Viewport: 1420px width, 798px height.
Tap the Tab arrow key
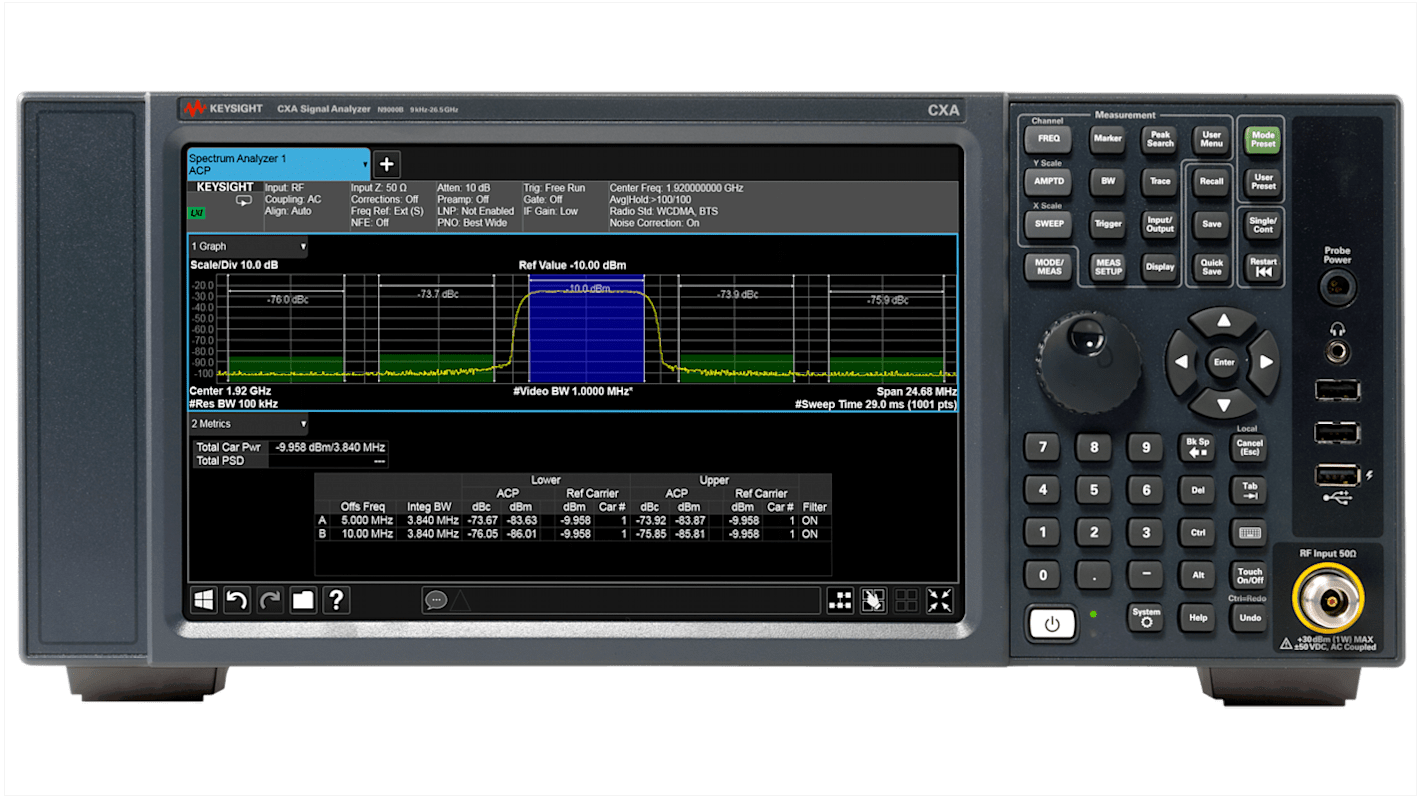point(1250,490)
